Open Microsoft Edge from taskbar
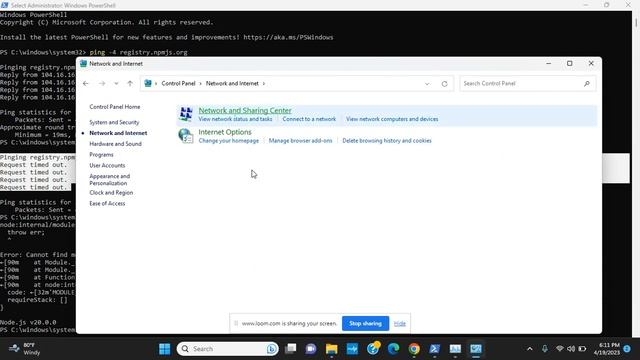The image size is (640, 360). pyautogui.click(x=393, y=349)
